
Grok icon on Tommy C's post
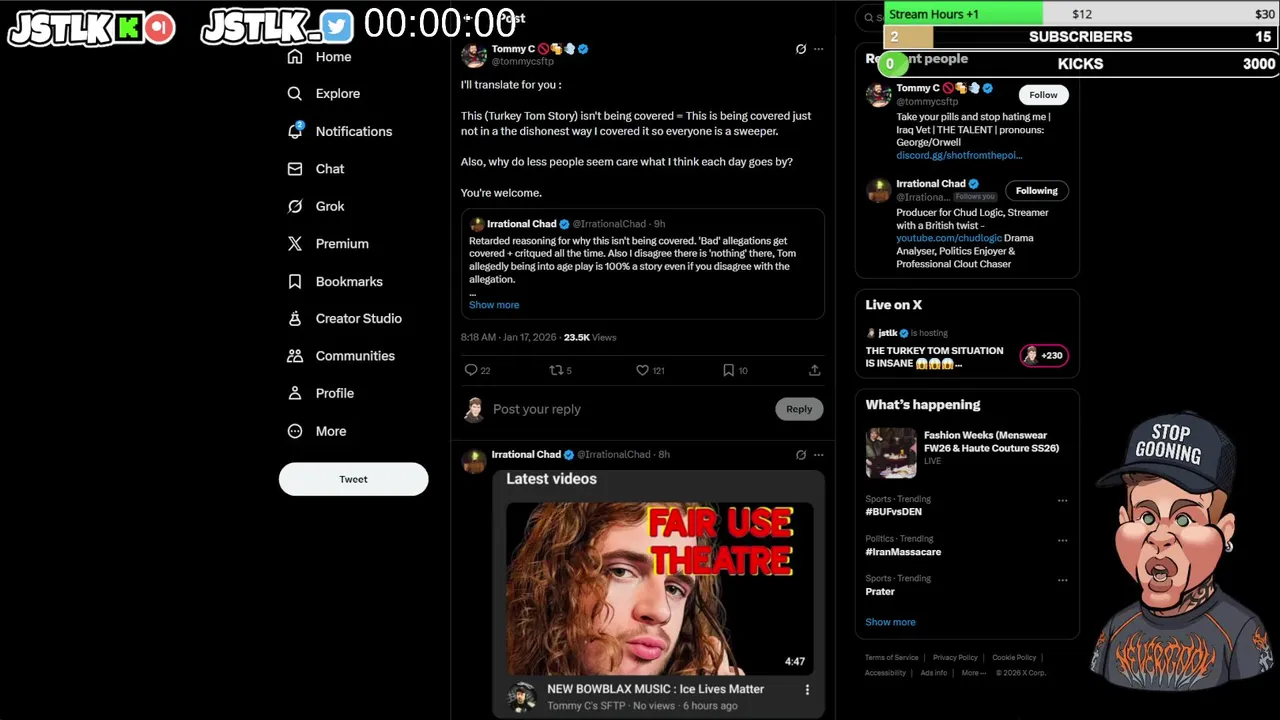[800, 49]
